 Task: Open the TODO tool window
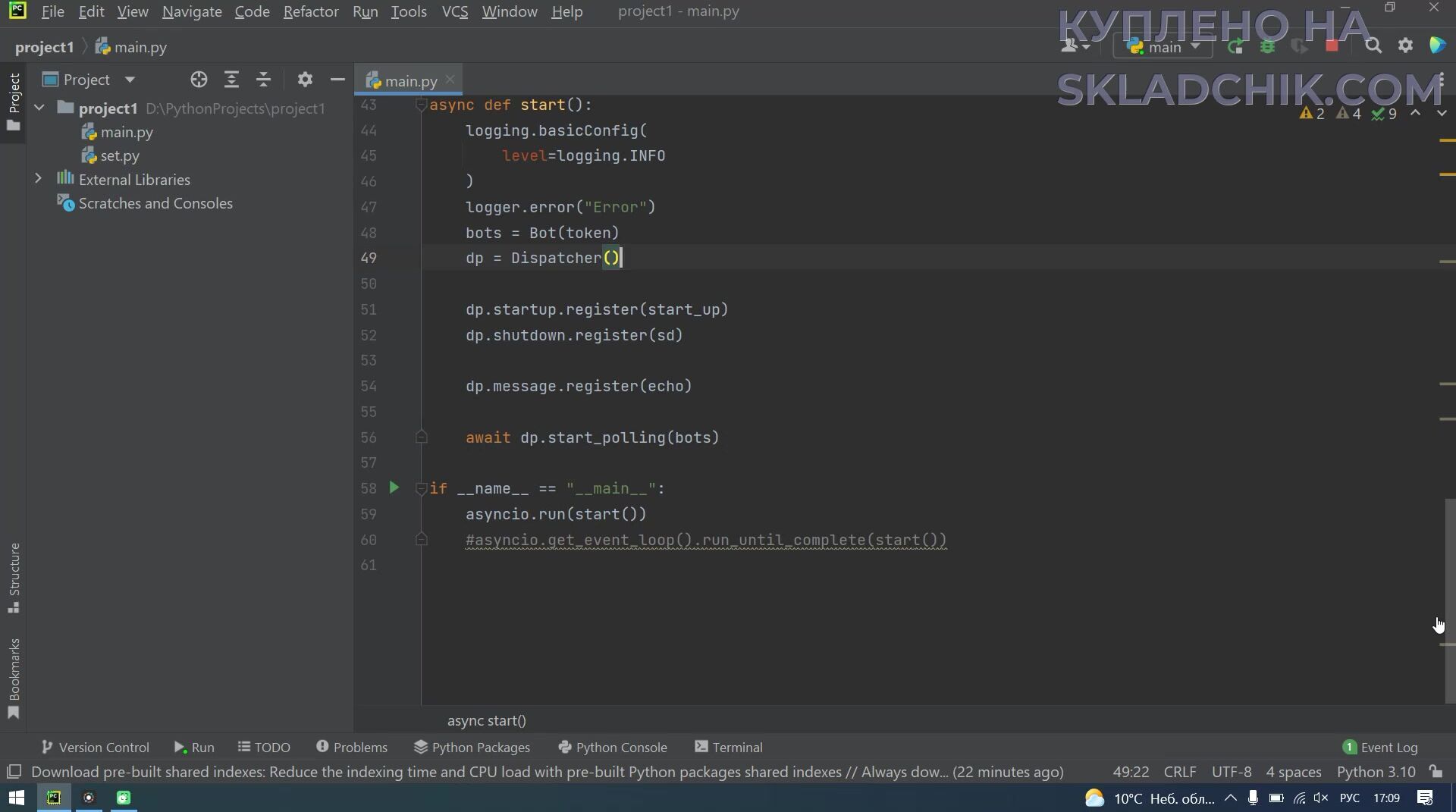click(264, 747)
